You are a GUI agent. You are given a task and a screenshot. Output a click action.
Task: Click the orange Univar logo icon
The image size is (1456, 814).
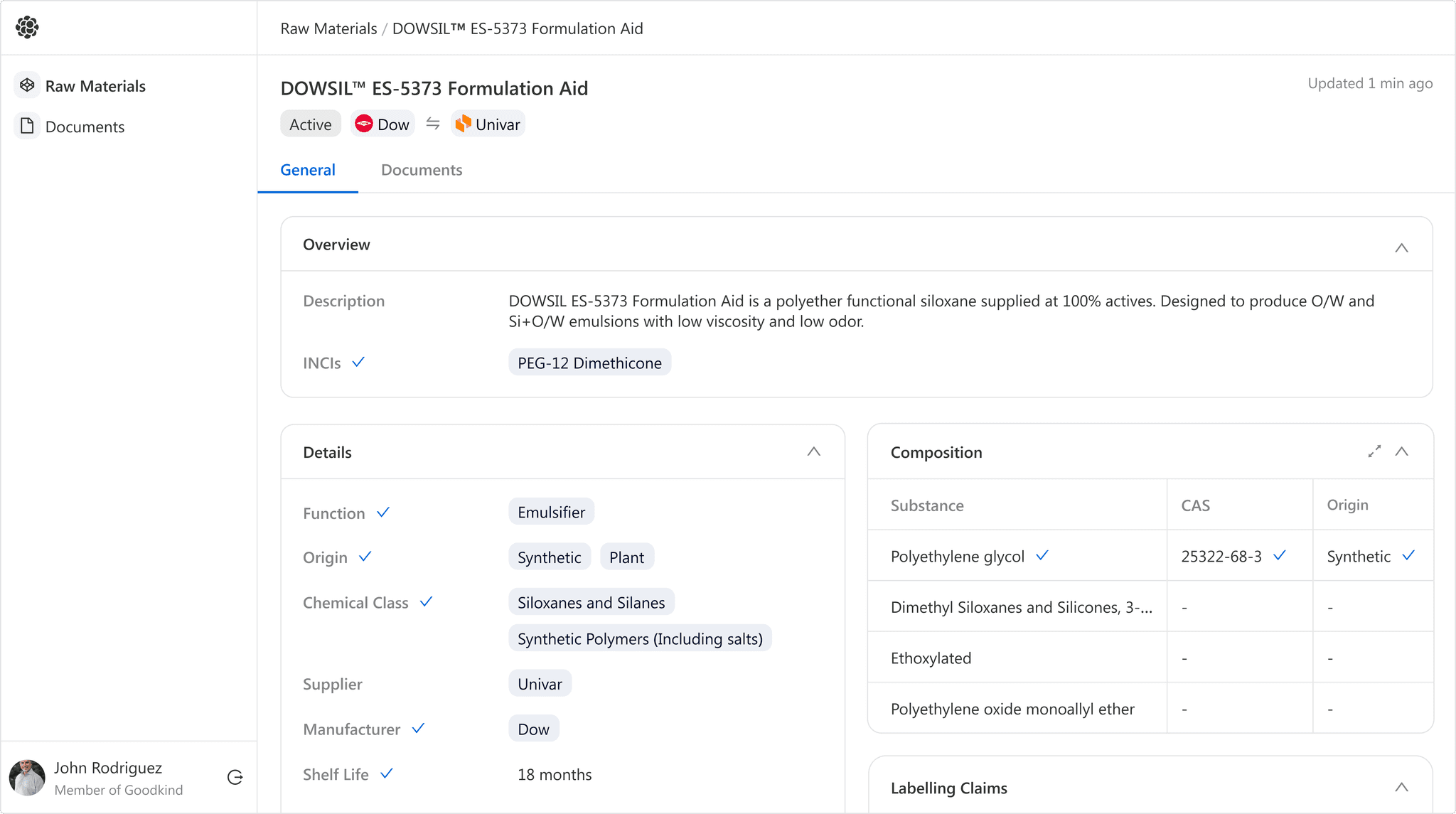(x=464, y=124)
